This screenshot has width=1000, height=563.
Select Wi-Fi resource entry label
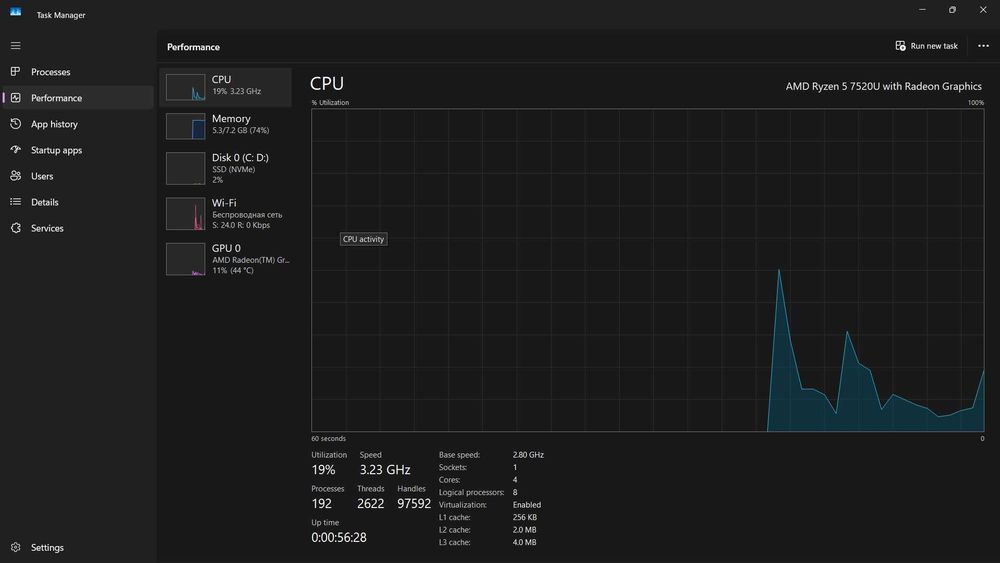point(224,203)
